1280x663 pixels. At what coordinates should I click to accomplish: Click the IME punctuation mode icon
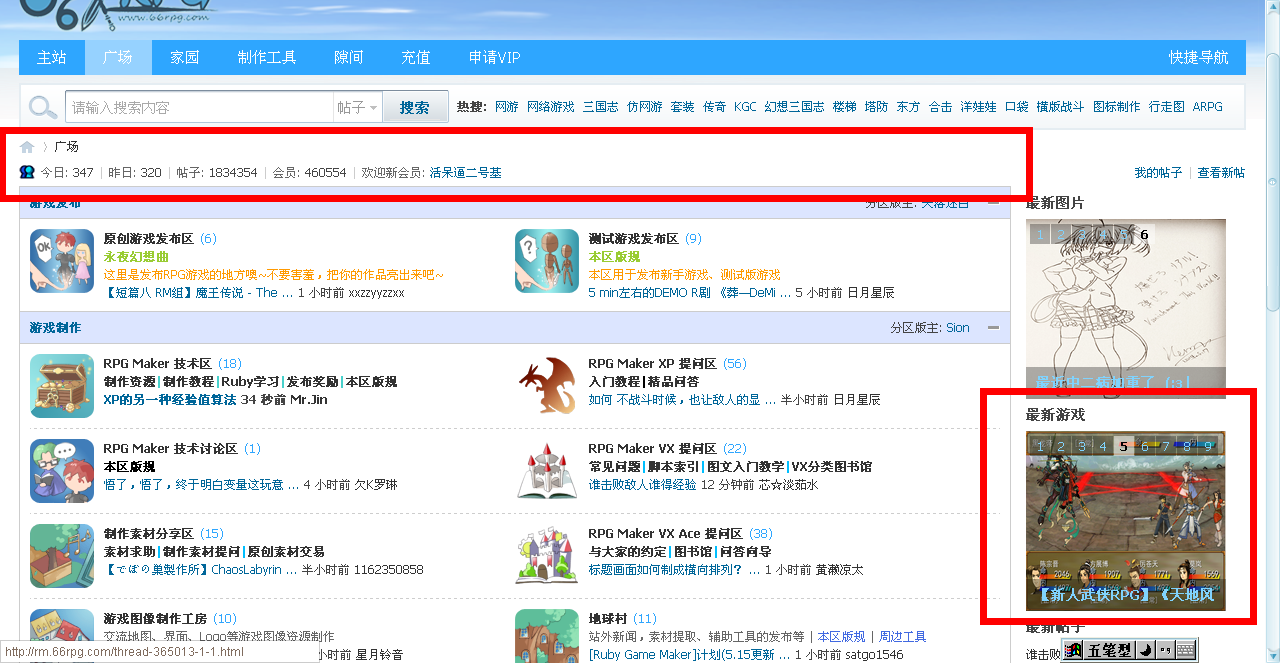tap(1165, 651)
